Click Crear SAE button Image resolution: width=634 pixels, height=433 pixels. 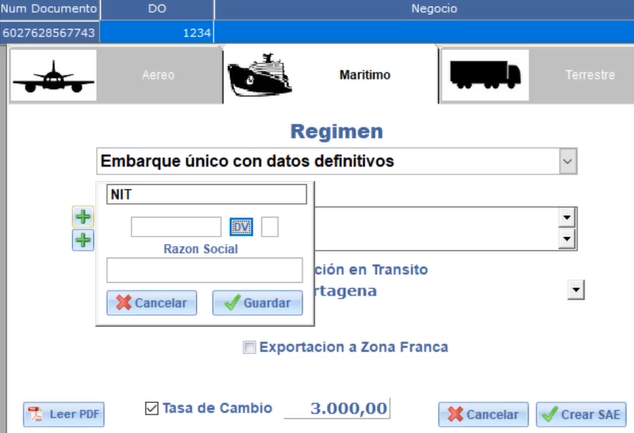[x=580, y=414]
